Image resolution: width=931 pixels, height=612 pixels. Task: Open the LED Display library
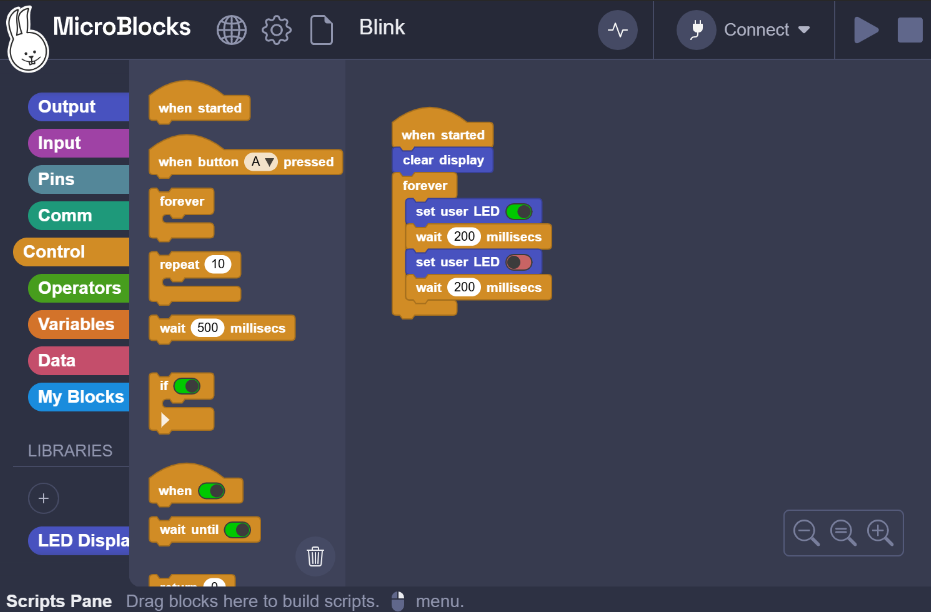[78, 541]
